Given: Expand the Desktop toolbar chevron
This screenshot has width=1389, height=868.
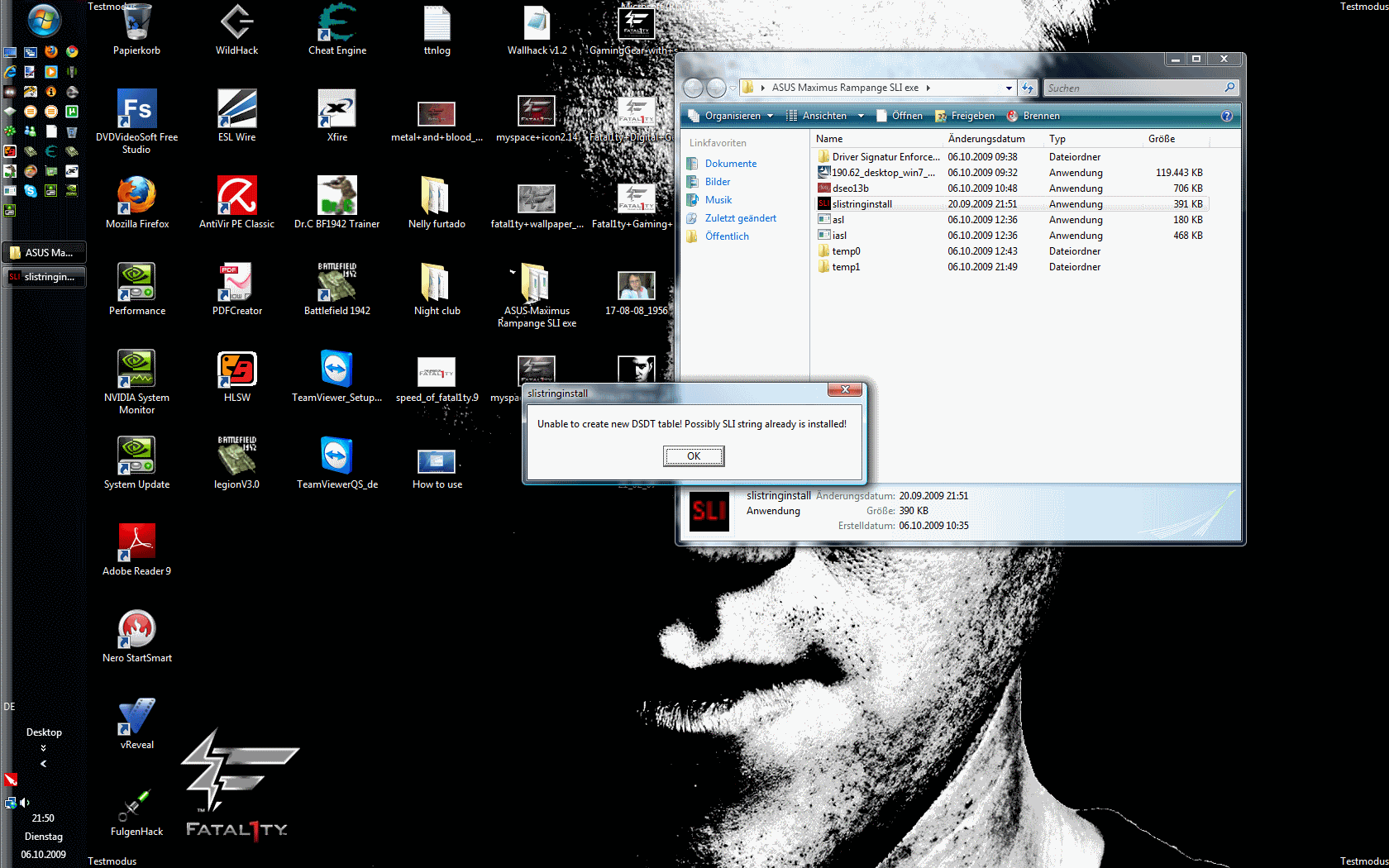Looking at the screenshot, I should click(x=43, y=748).
